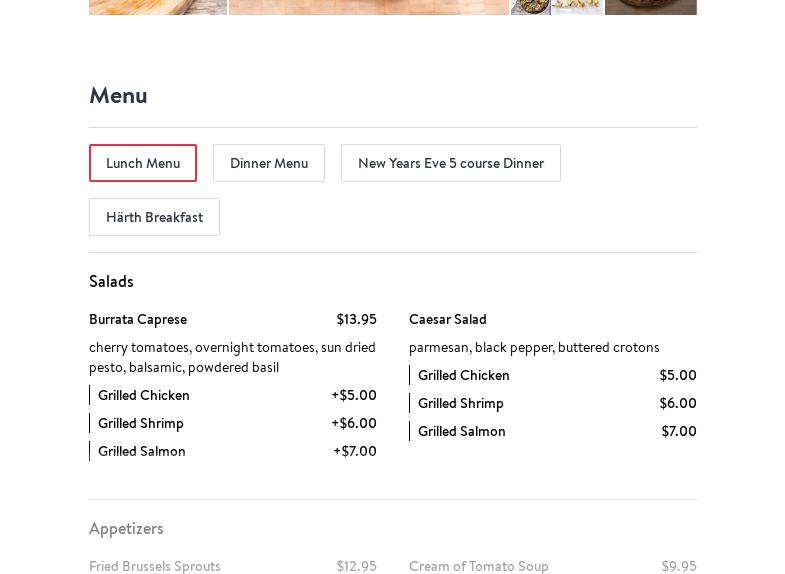
Task: Click the Caesar Salad ingredients description
Action: 534,348
